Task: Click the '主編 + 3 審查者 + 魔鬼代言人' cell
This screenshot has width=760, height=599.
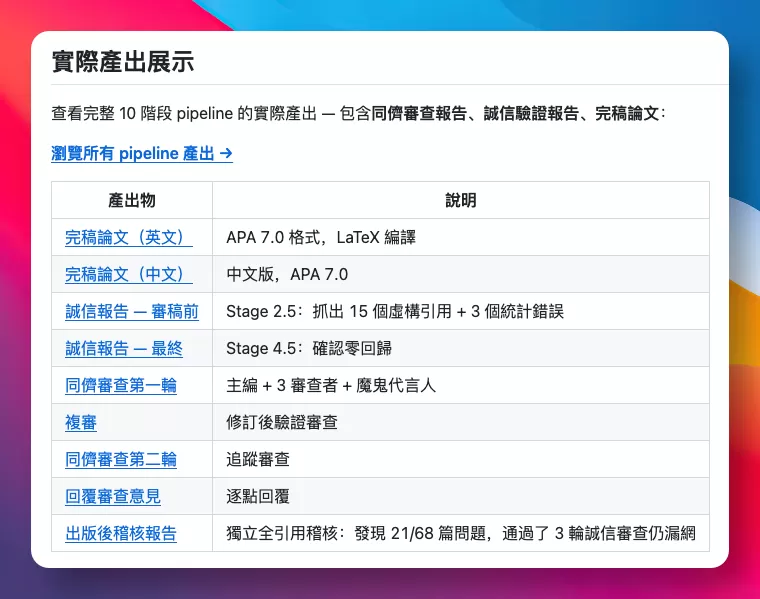Action: coord(461,385)
